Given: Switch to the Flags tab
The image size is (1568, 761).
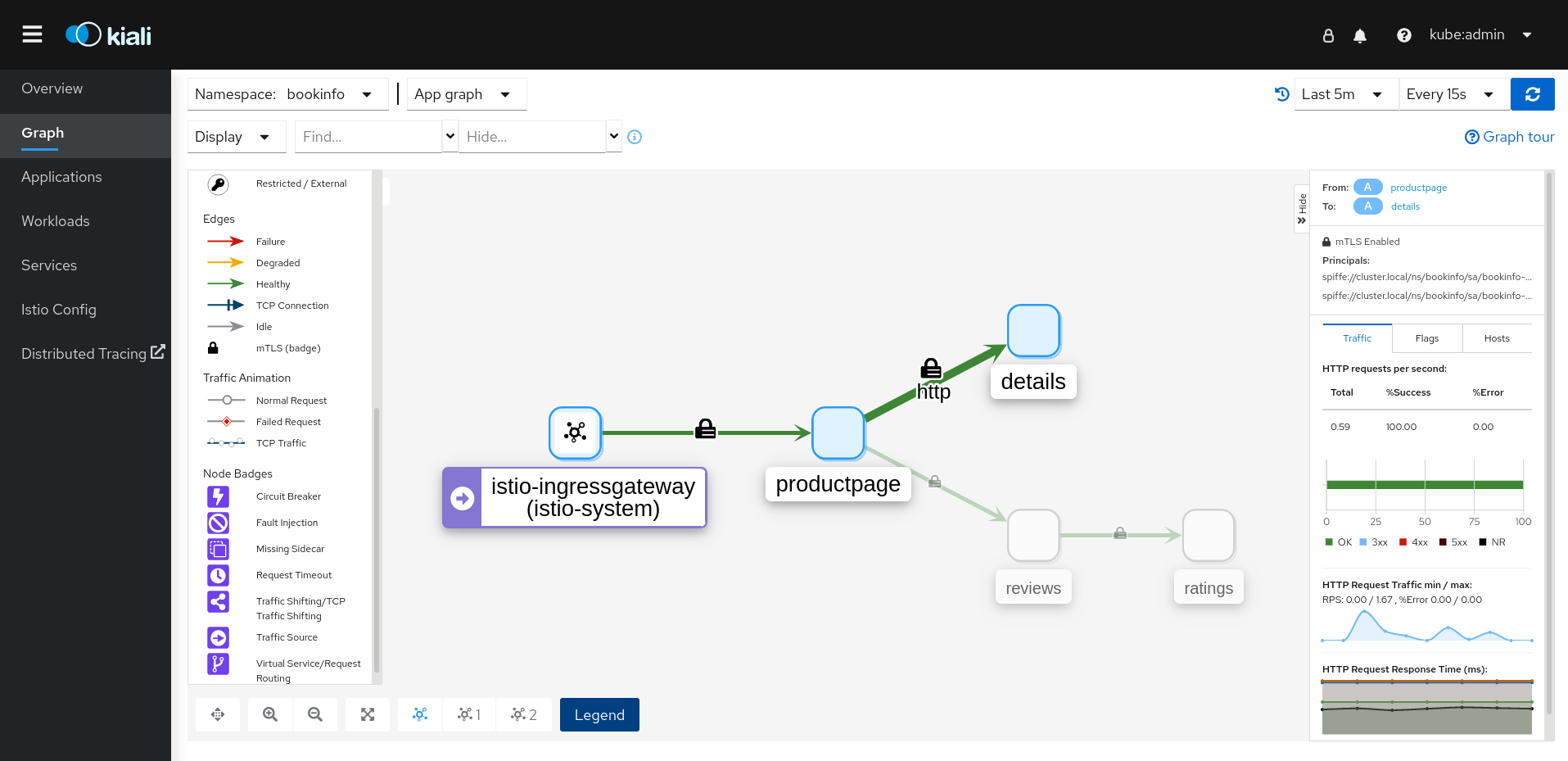Looking at the screenshot, I should coord(1426,338).
